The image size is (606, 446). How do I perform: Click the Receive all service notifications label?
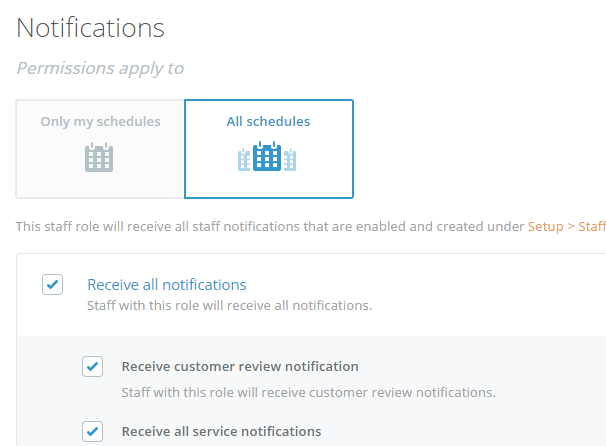pyautogui.click(x=221, y=431)
